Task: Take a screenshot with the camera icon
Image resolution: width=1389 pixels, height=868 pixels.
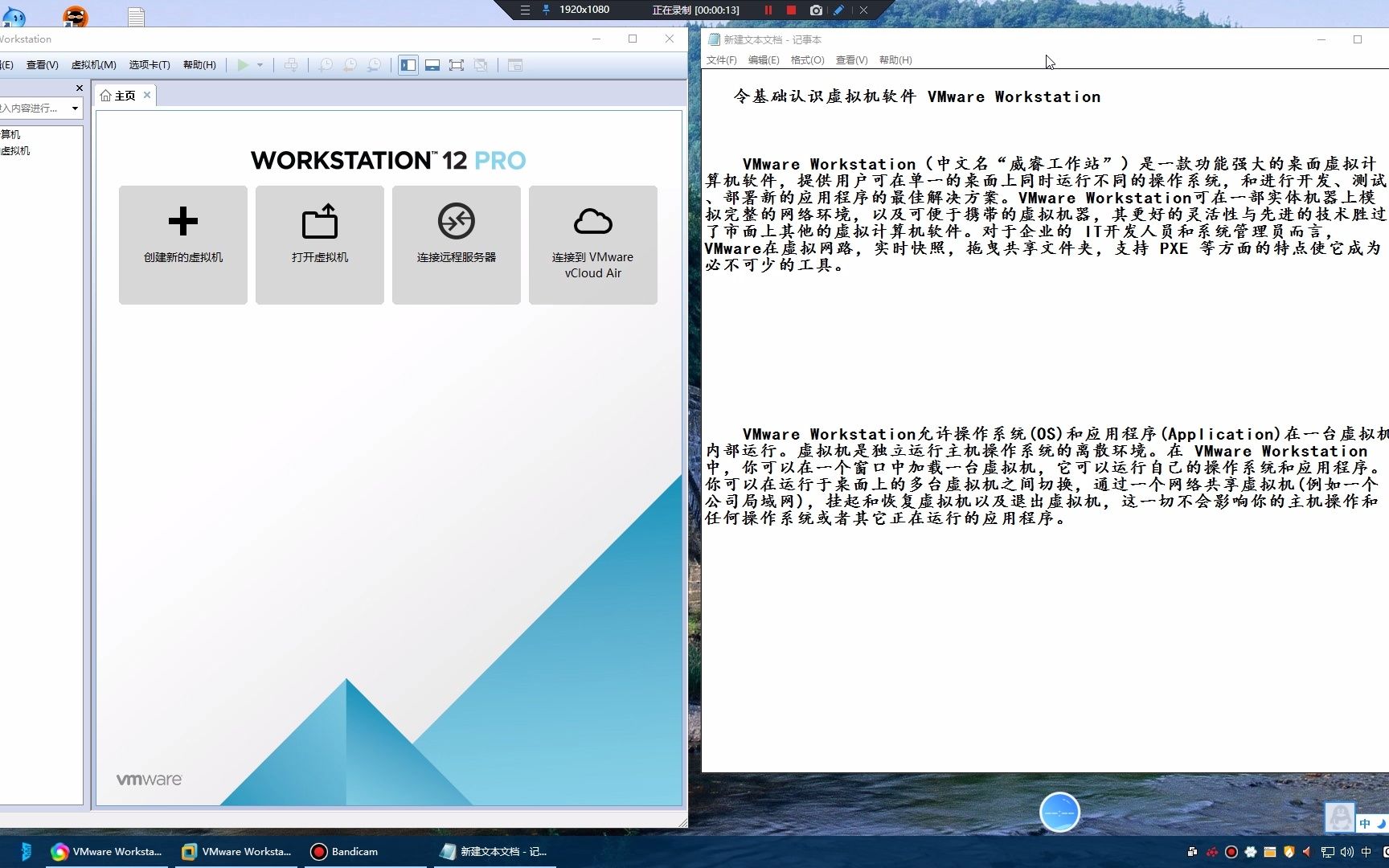Action: click(x=816, y=10)
